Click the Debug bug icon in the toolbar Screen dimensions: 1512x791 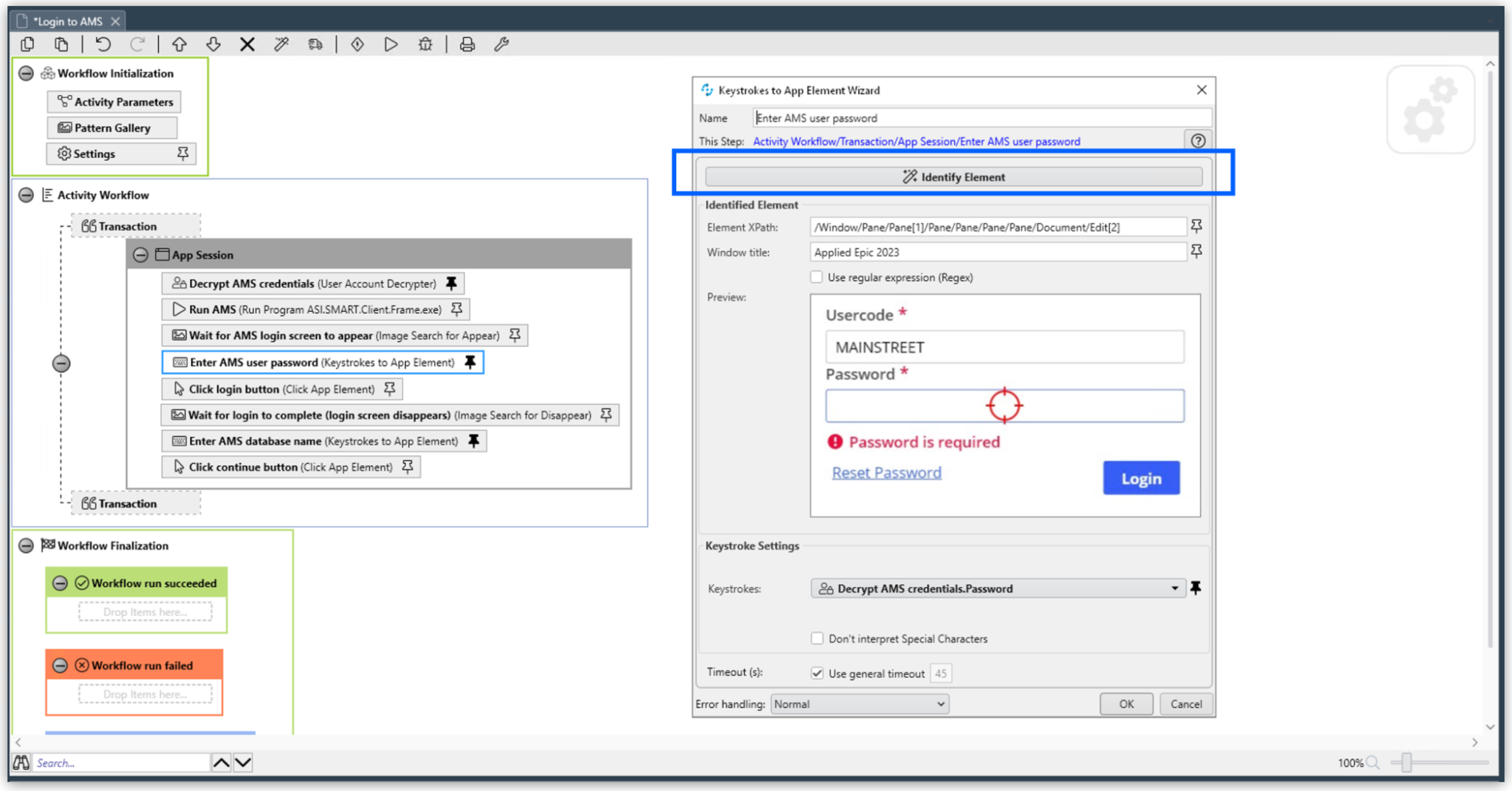pyautogui.click(x=425, y=44)
